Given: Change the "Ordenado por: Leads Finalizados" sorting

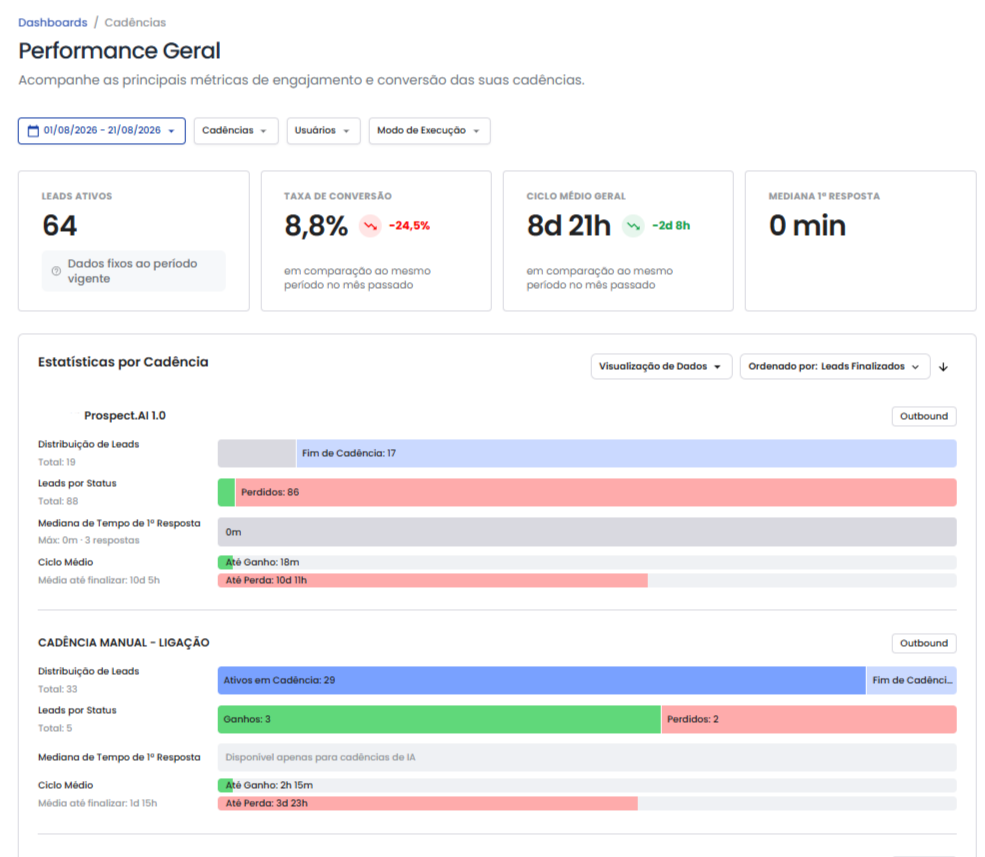Looking at the screenshot, I should pyautogui.click(x=835, y=366).
